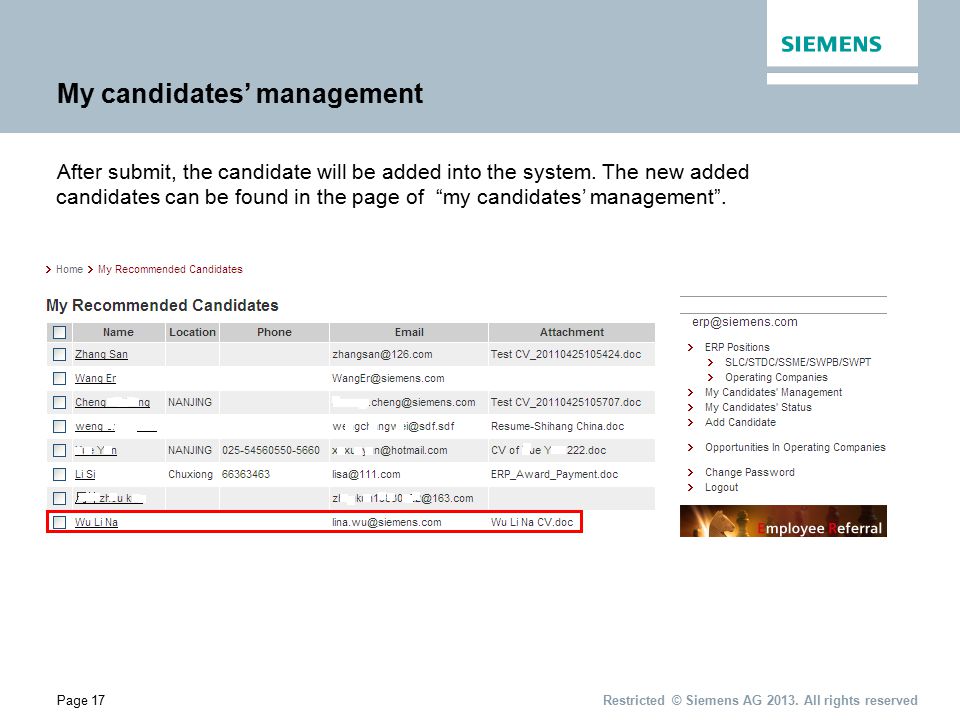Open the weng candidate name link
Viewport: 960px width, 720px height.
tap(115, 426)
